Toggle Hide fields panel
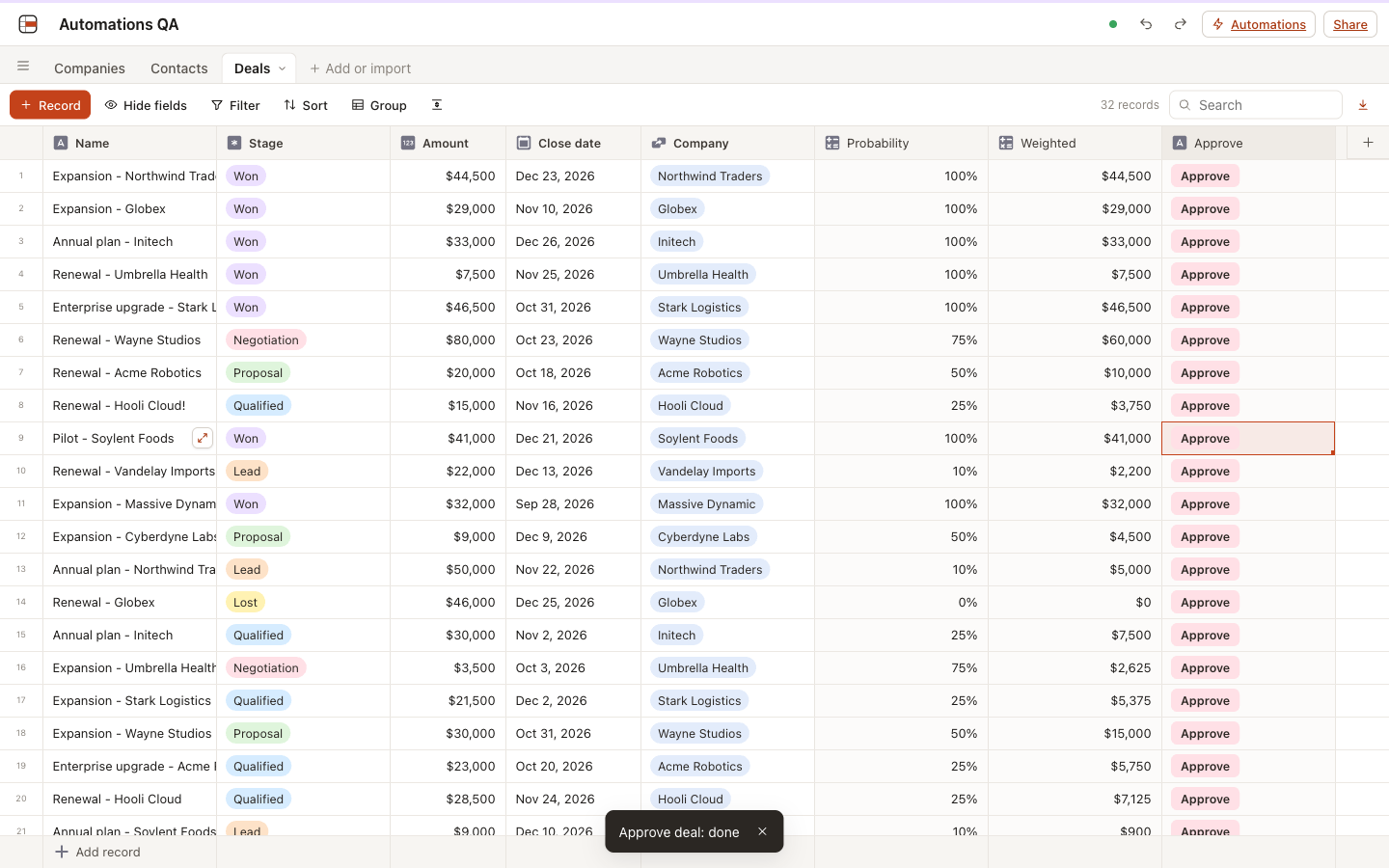Viewport: 1389px width, 868px height. 146,105
